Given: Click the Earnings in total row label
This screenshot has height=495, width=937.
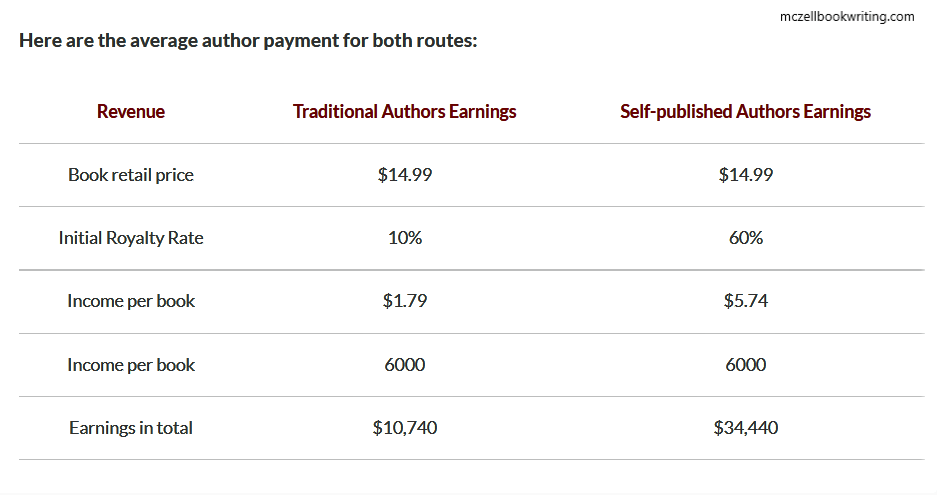Looking at the screenshot, I should (x=131, y=427).
